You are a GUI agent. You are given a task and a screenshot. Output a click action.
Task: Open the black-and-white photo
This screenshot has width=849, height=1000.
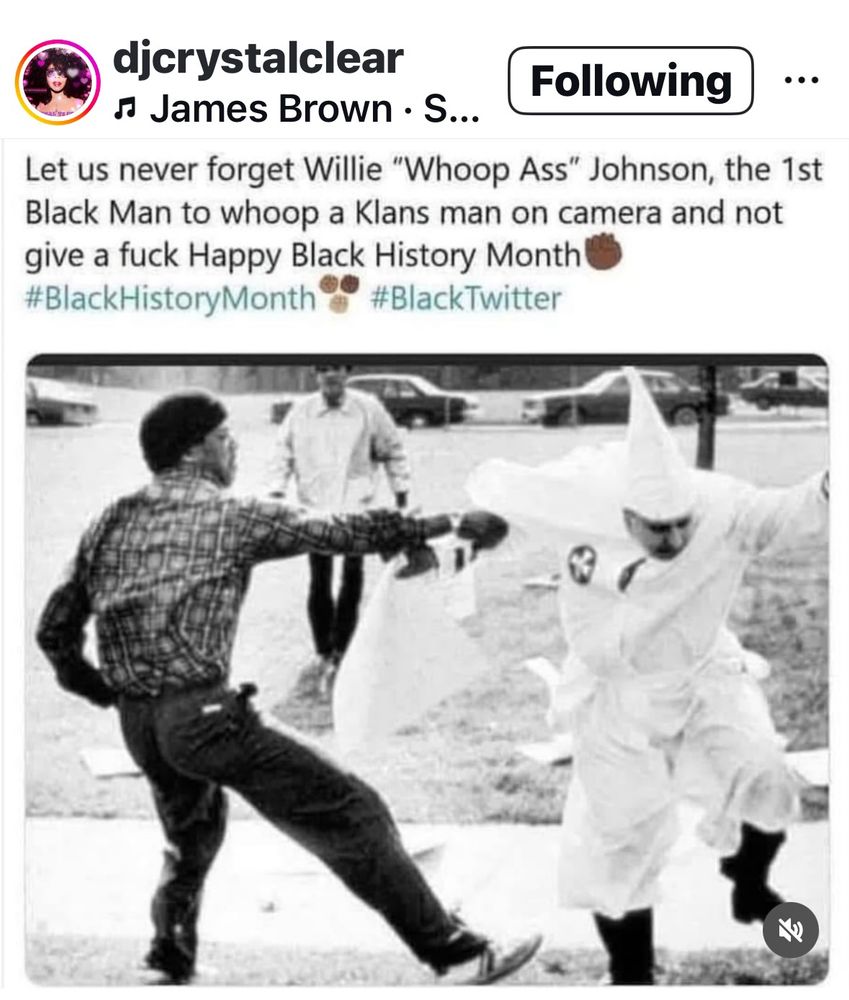point(427,670)
